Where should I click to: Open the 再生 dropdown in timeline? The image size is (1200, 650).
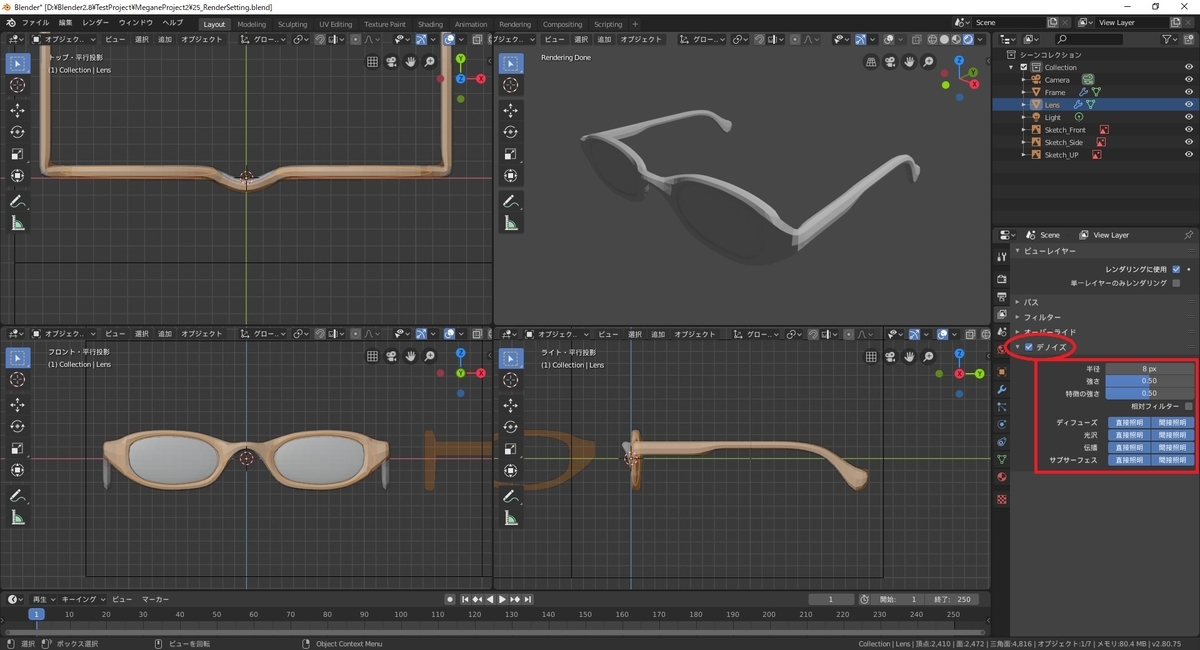(x=44, y=599)
